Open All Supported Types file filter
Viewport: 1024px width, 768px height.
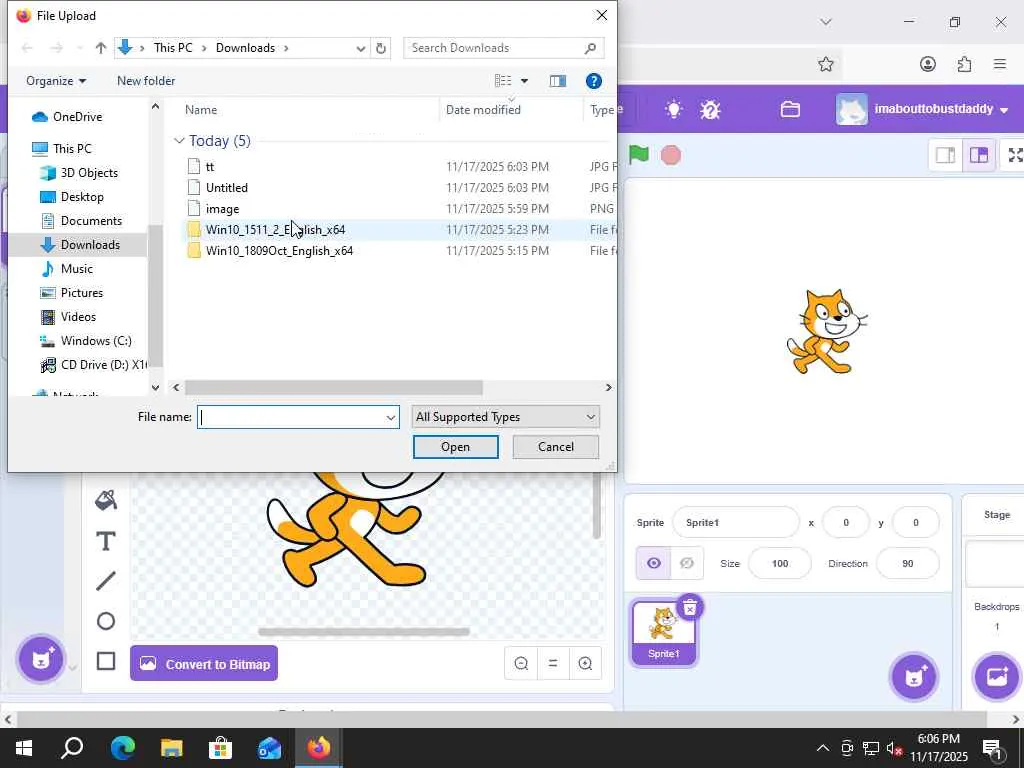505,417
